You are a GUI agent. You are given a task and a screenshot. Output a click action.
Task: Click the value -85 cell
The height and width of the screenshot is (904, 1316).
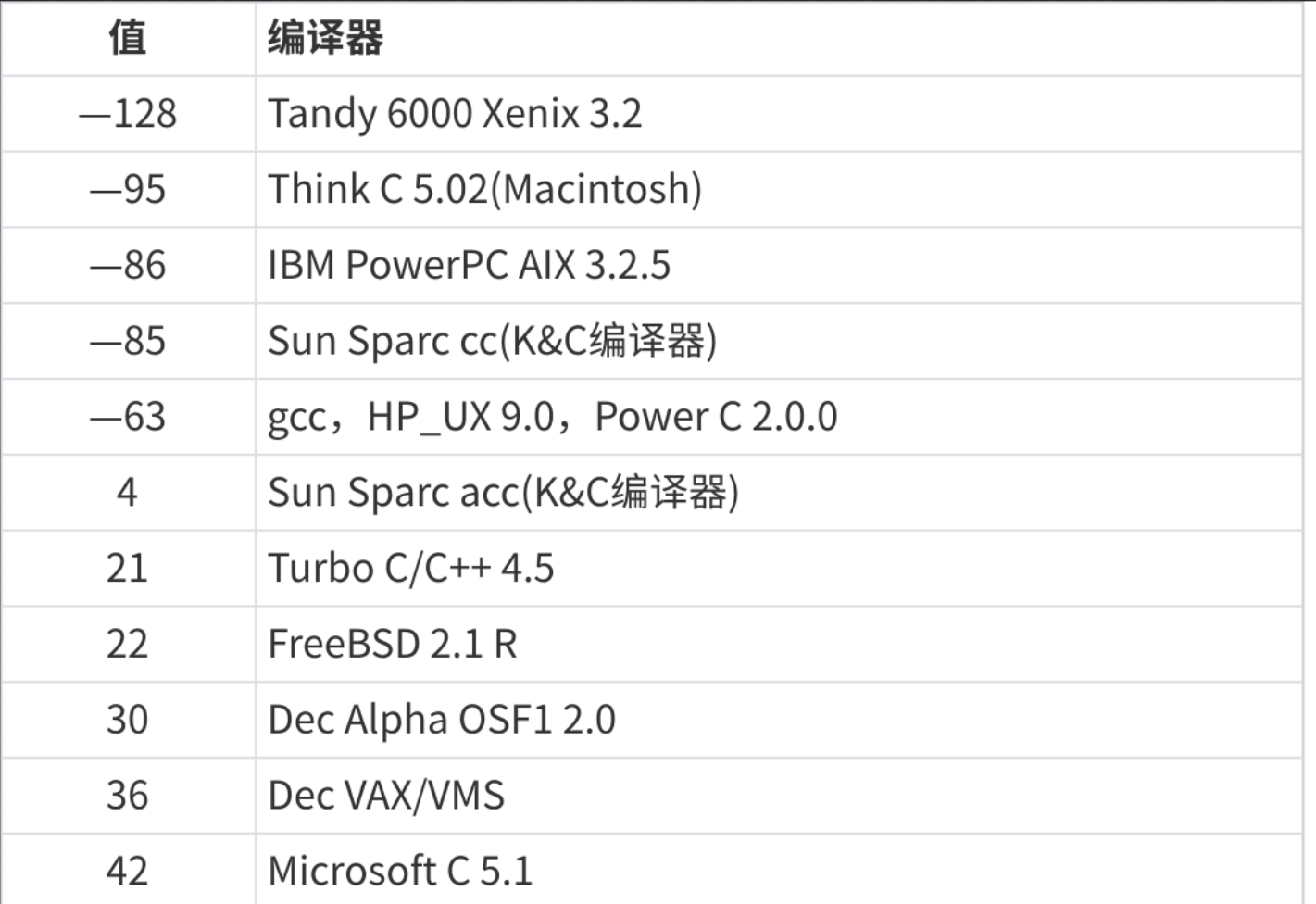(128, 341)
